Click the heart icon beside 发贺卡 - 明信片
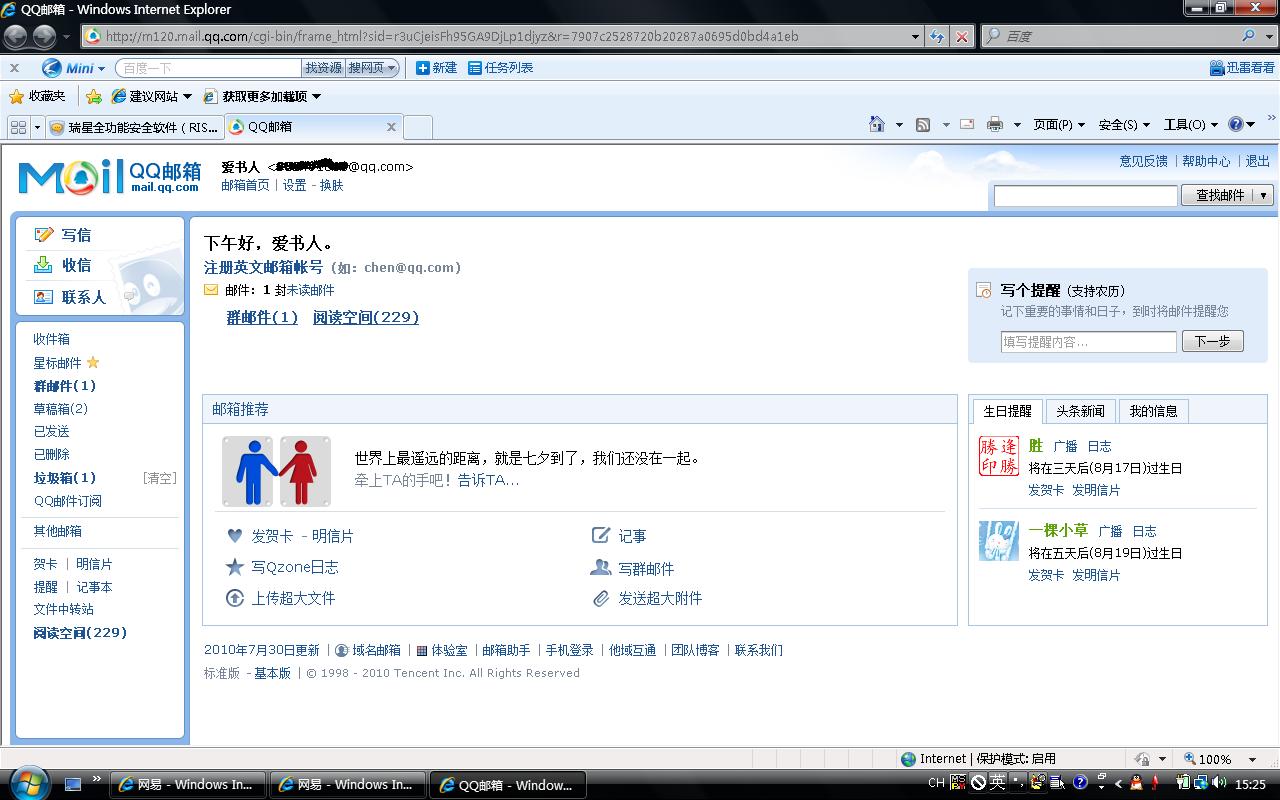Image resolution: width=1280 pixels, height=800 pixels. click(x=234, y=536)
